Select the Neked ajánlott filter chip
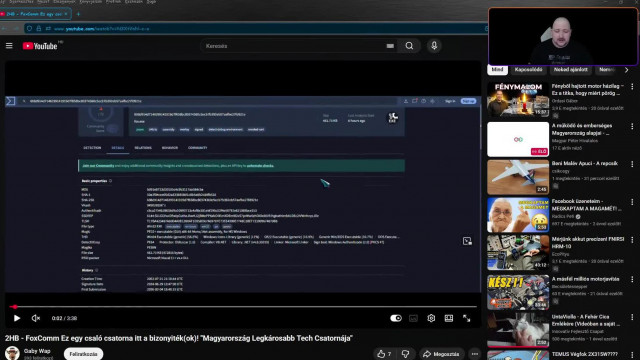Screen dimensions: 640x360 coord(571,70)
